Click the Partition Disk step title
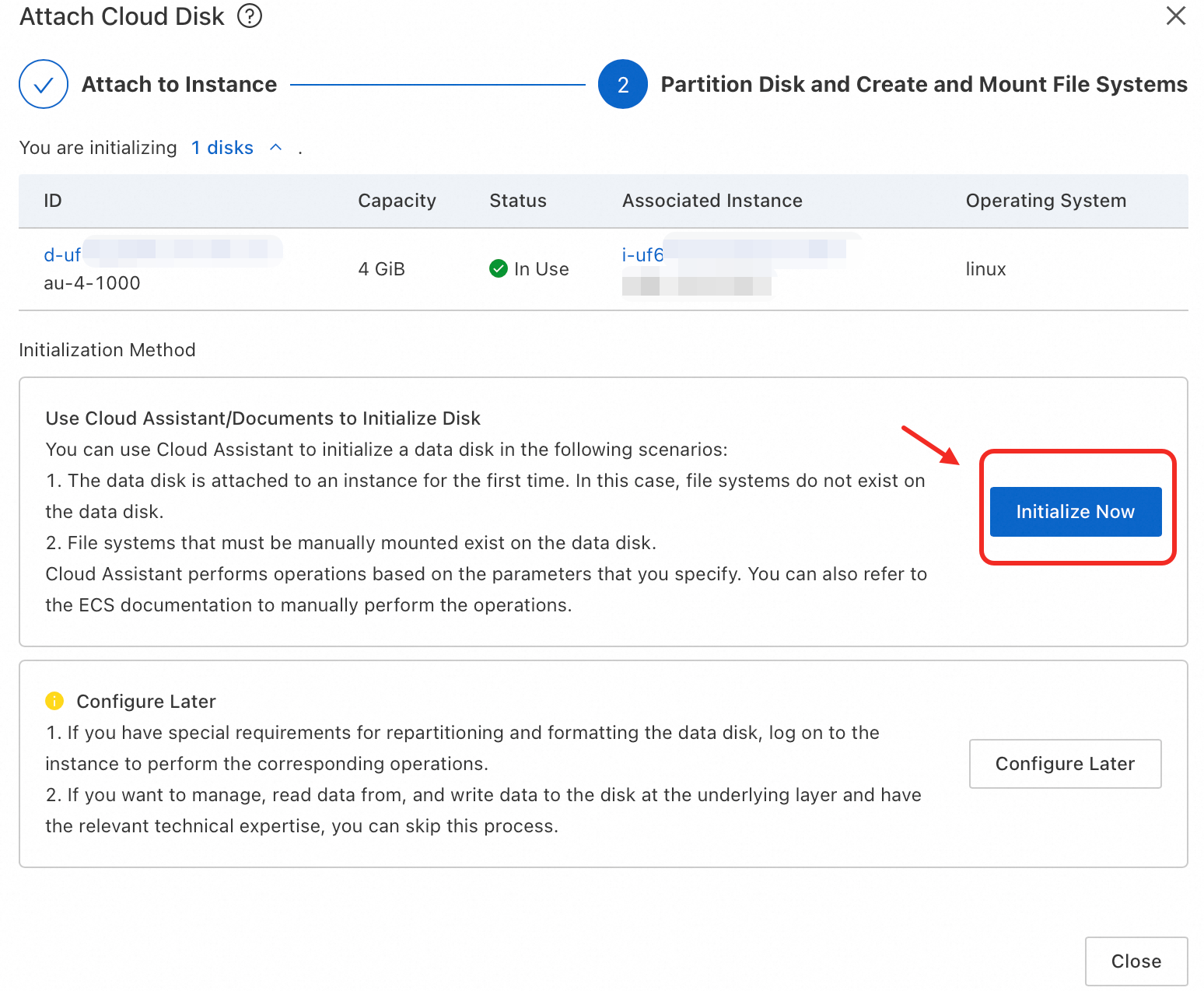 [x=923, y=84]
